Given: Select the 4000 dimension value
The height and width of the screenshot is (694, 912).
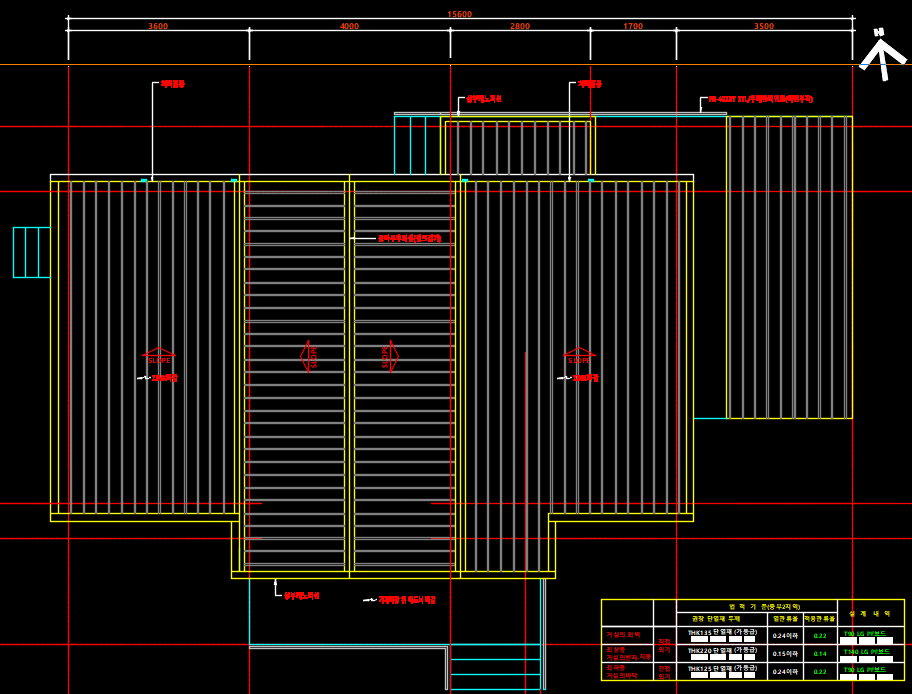Looking at the screenshot, I should click(349, 27).
